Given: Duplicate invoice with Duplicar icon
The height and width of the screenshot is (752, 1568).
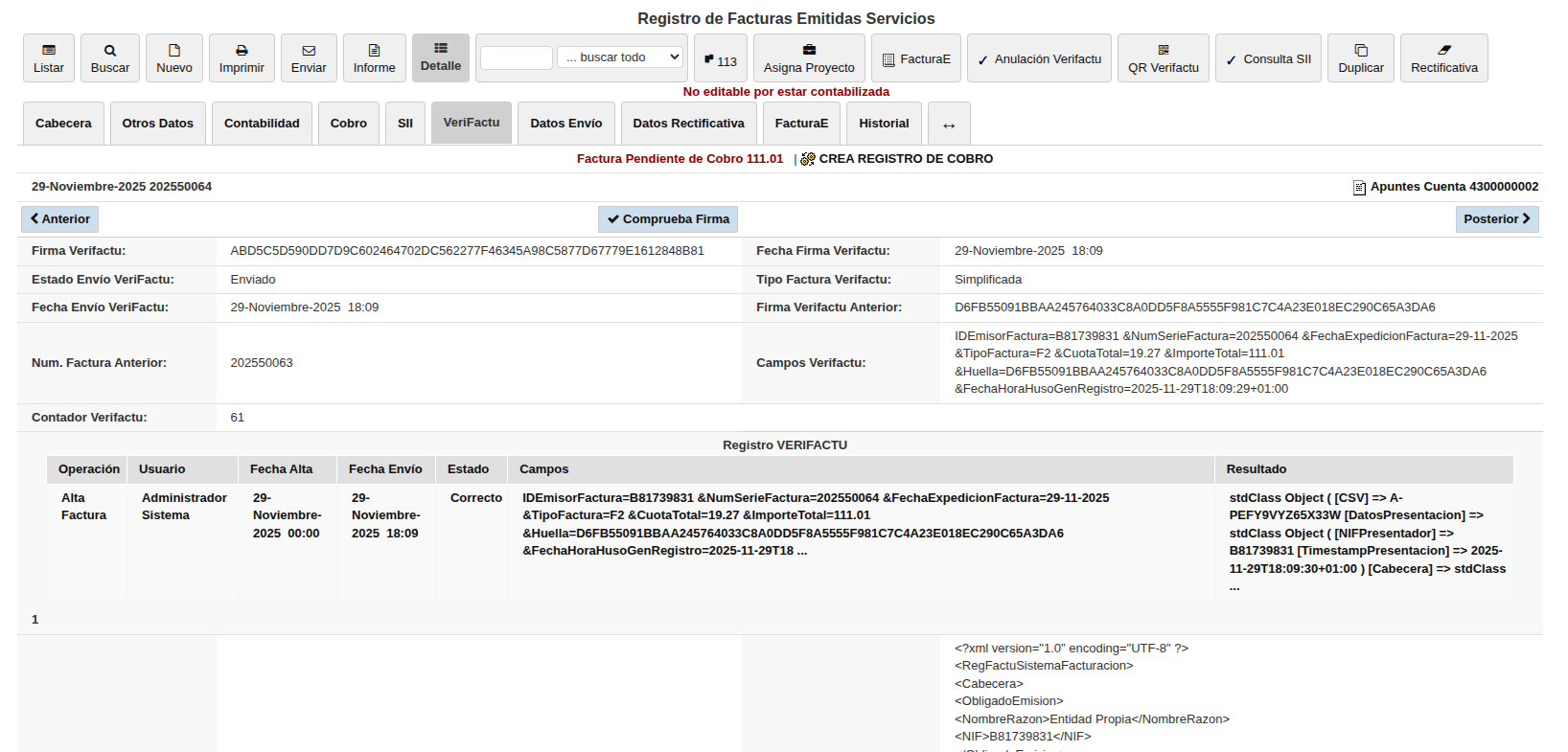Looking at the screenshot, I should 1361,58.
